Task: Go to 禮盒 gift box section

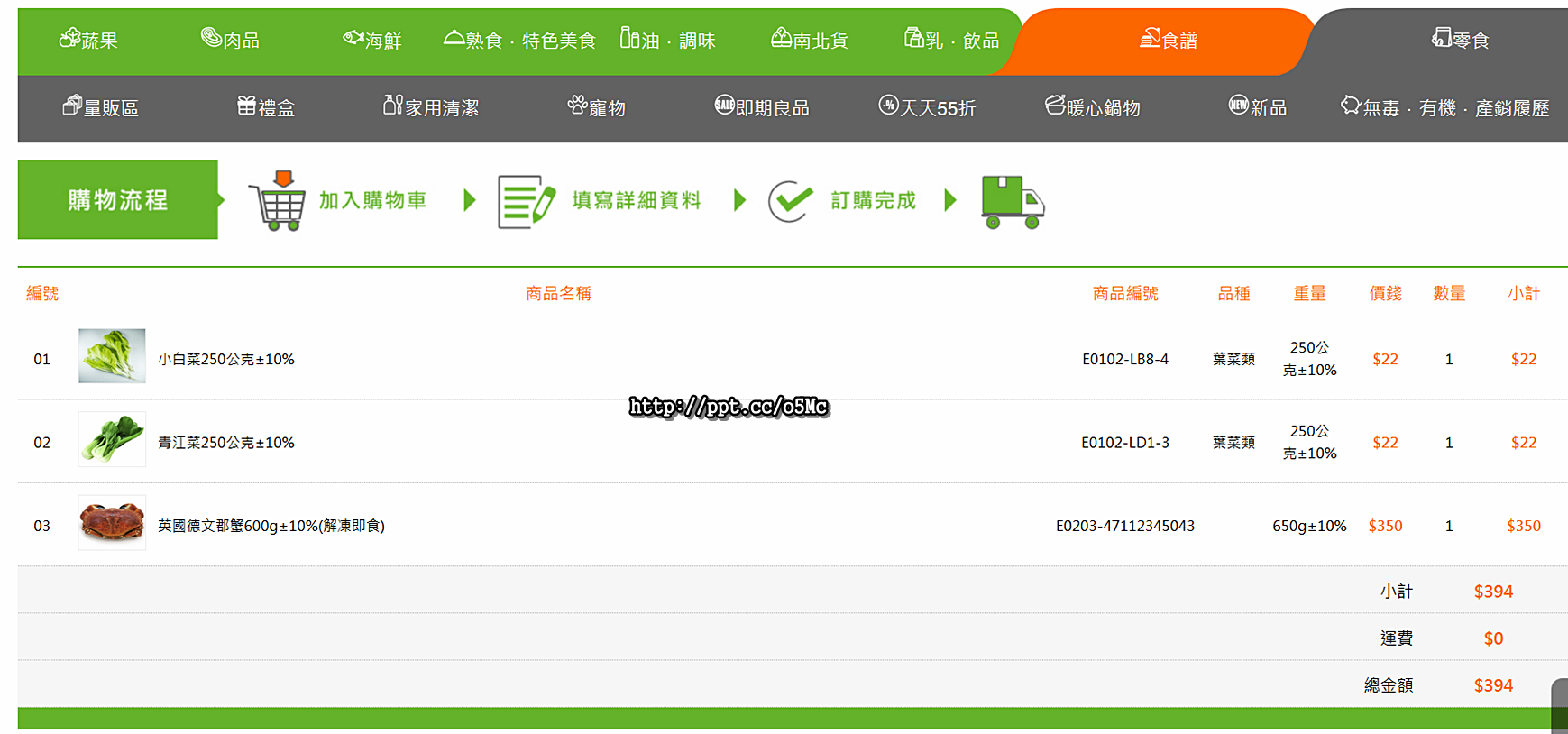Action: 266,107
